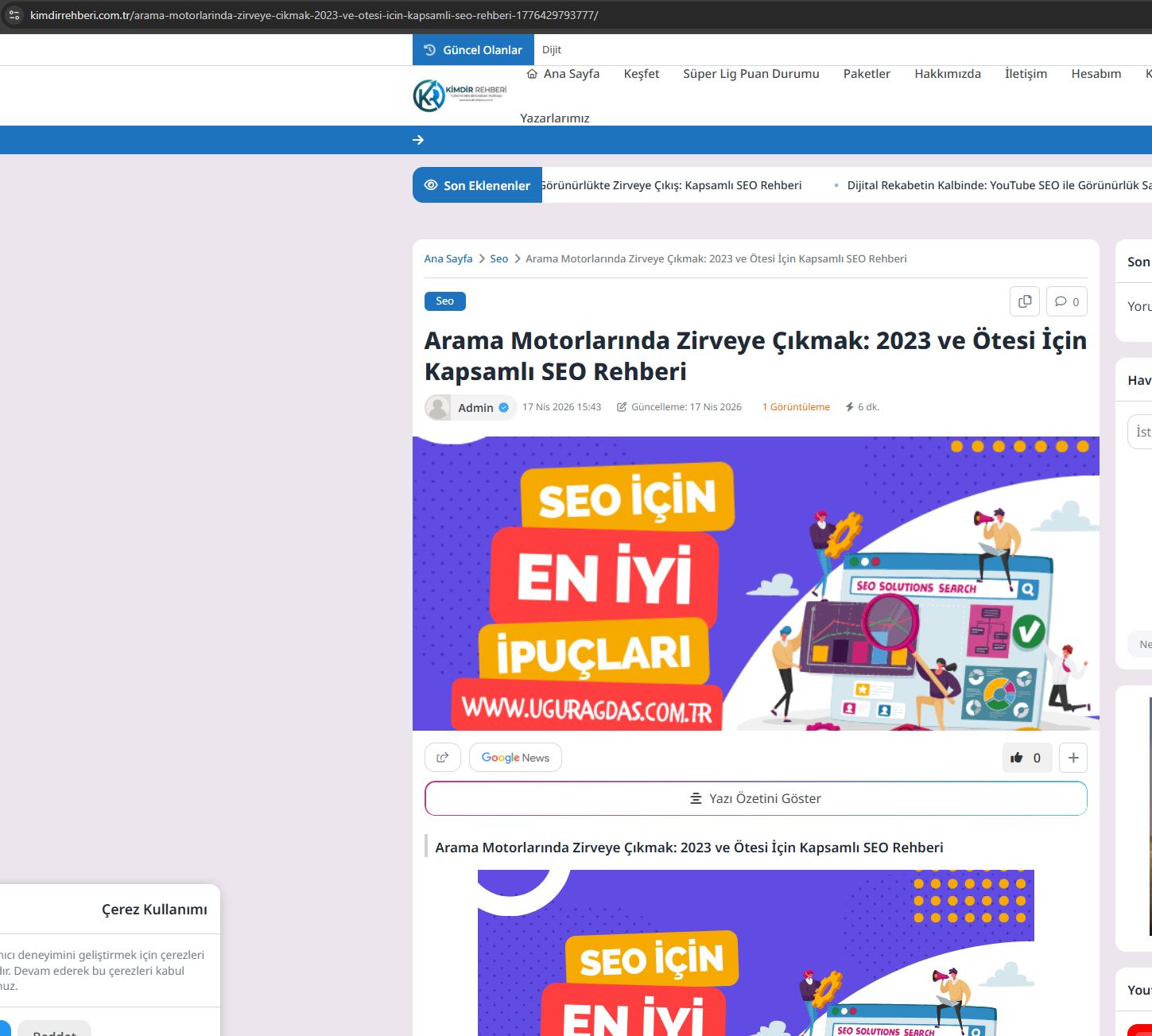Select Paketler in the navigation menu
The height and width of the screenshot is (1036, 1152).
867,74
